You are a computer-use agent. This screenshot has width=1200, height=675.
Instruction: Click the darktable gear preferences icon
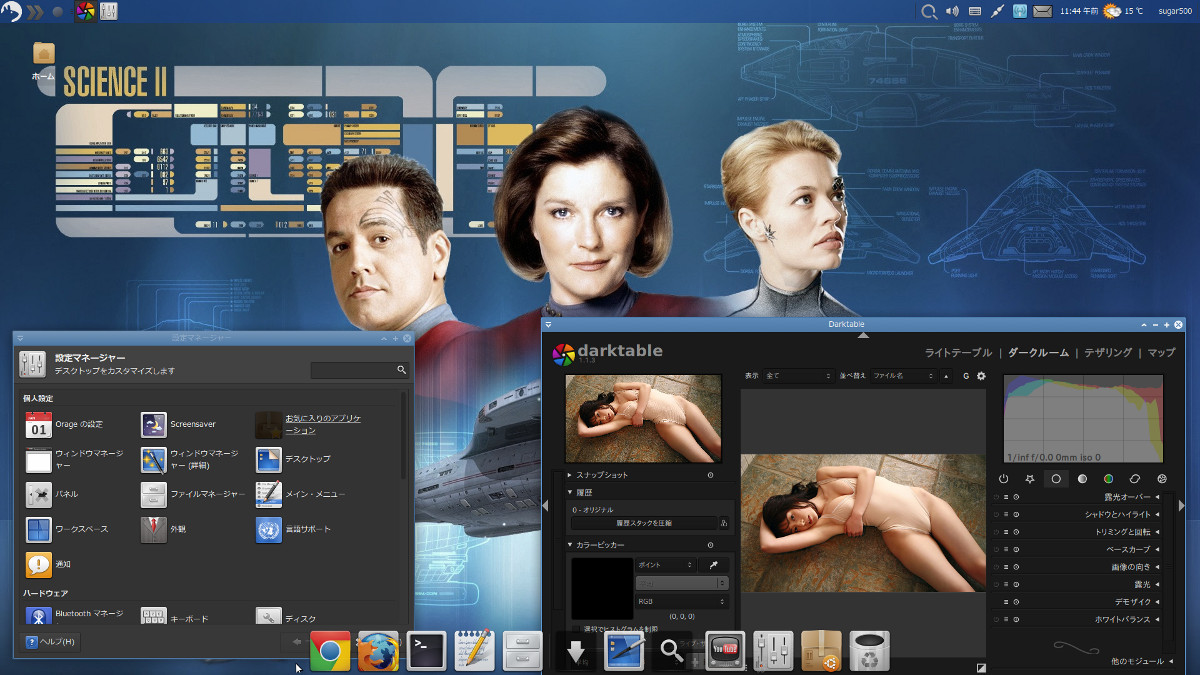coord(981,376)
